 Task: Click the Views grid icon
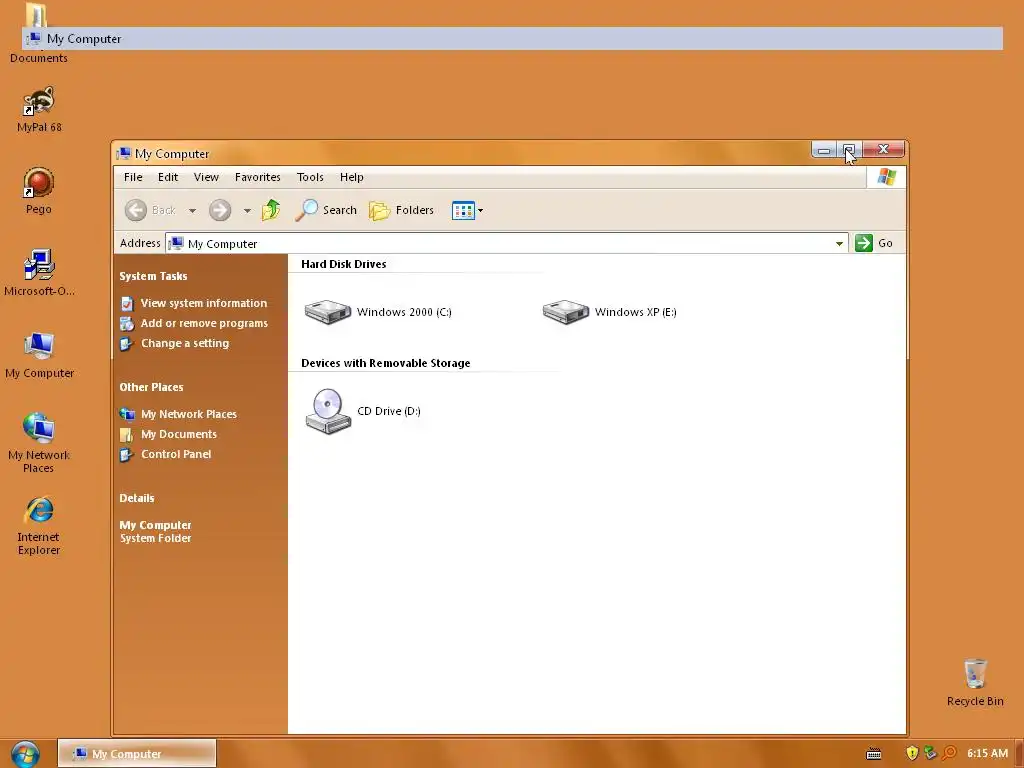(x=463, y=211)
